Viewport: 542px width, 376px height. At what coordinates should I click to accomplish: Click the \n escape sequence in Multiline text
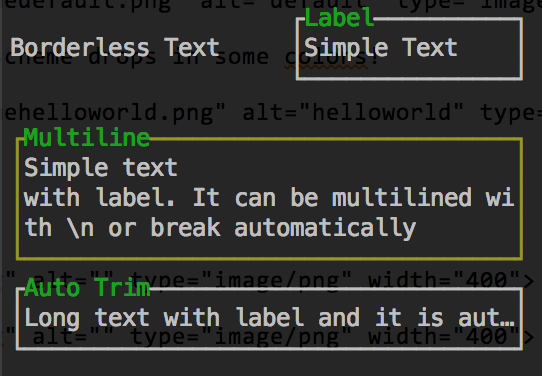point(82,228)
